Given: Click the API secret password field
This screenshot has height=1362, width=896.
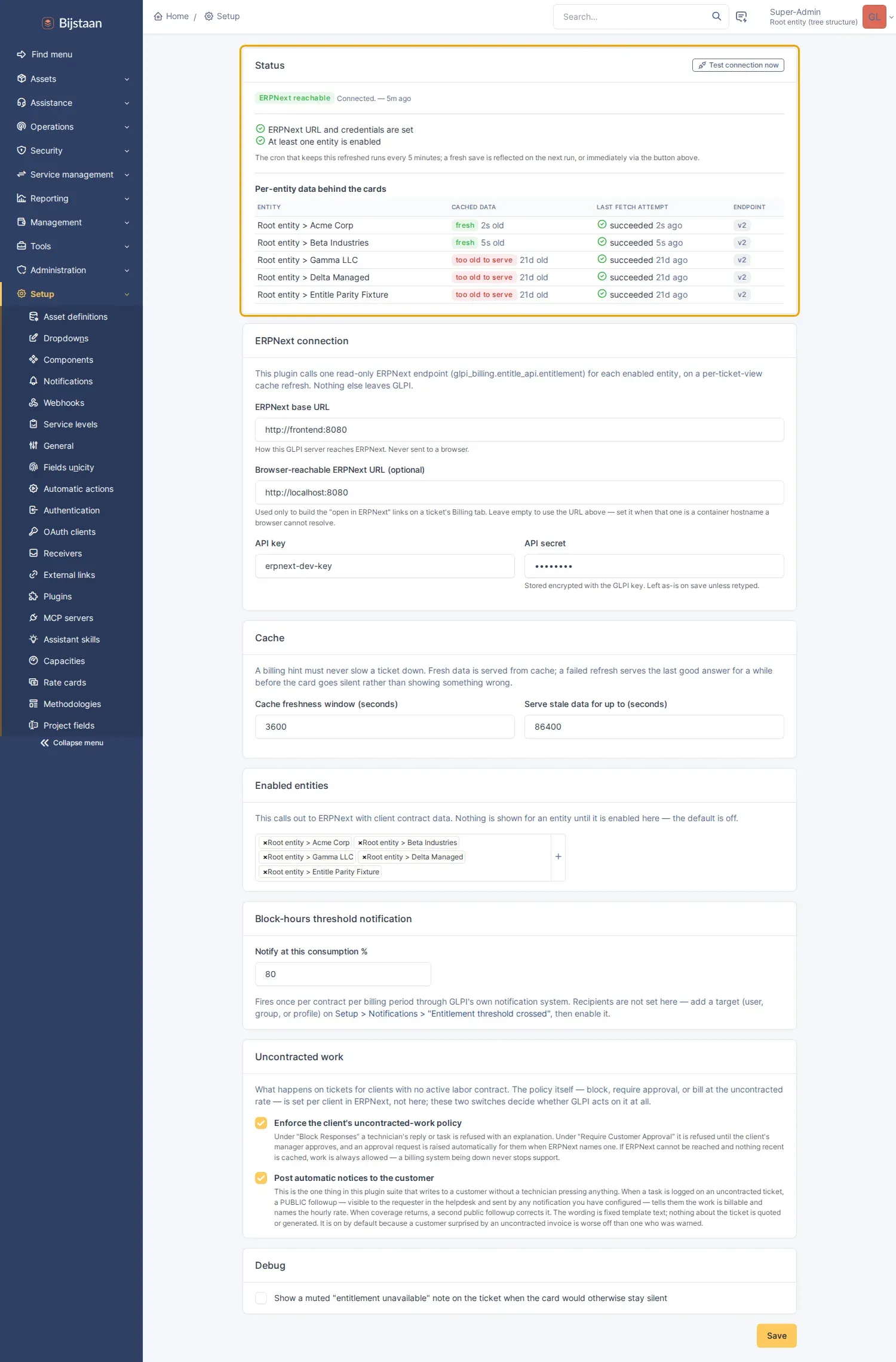Looking at the screenshot, I should point(654,566).
